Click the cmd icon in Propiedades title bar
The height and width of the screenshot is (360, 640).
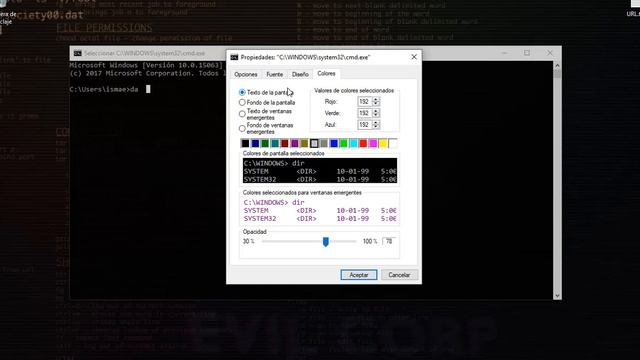coord(234,57)
